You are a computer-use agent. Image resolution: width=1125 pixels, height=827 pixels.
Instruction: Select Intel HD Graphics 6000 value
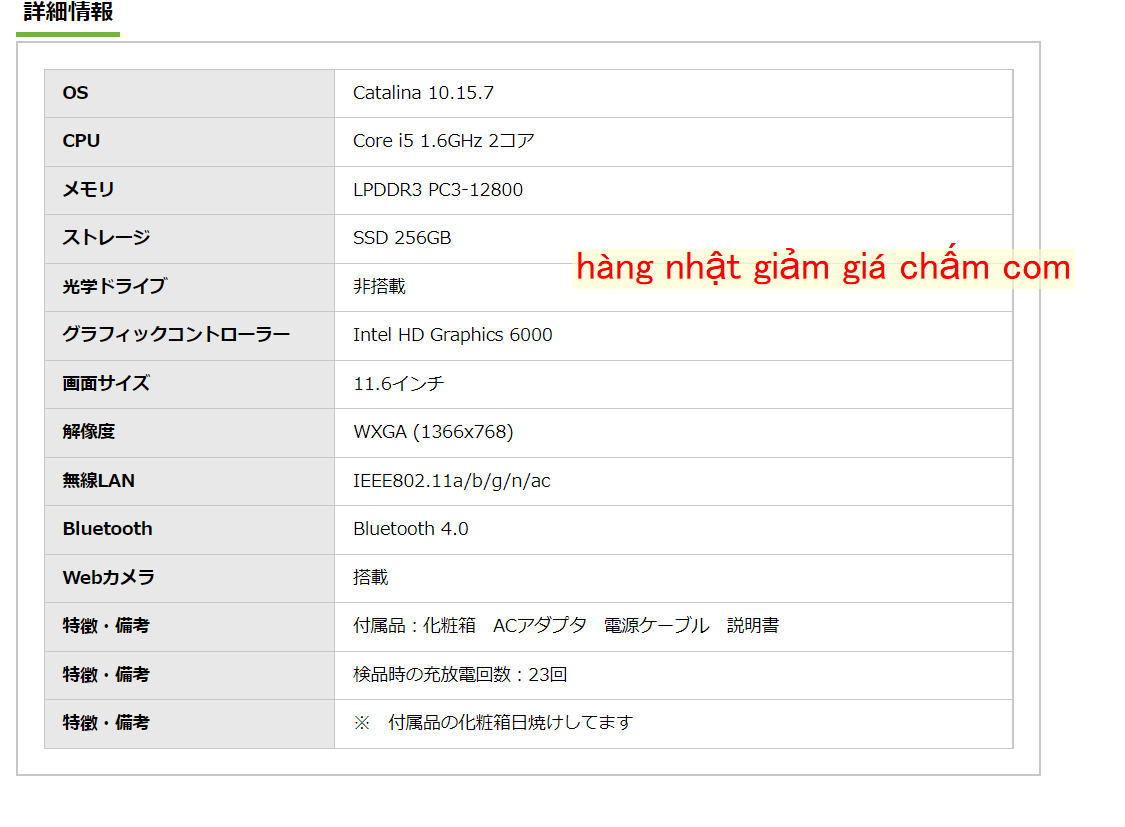point(453,335)
